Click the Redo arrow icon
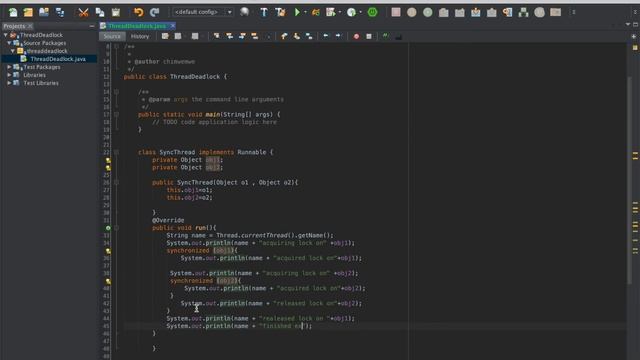 pos(154,12)
